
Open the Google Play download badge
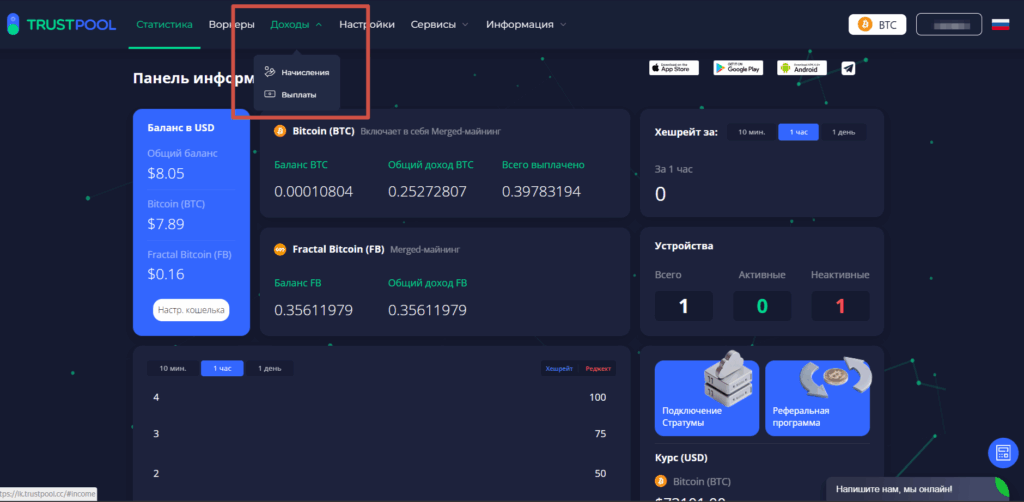click(x=737, y=68)
